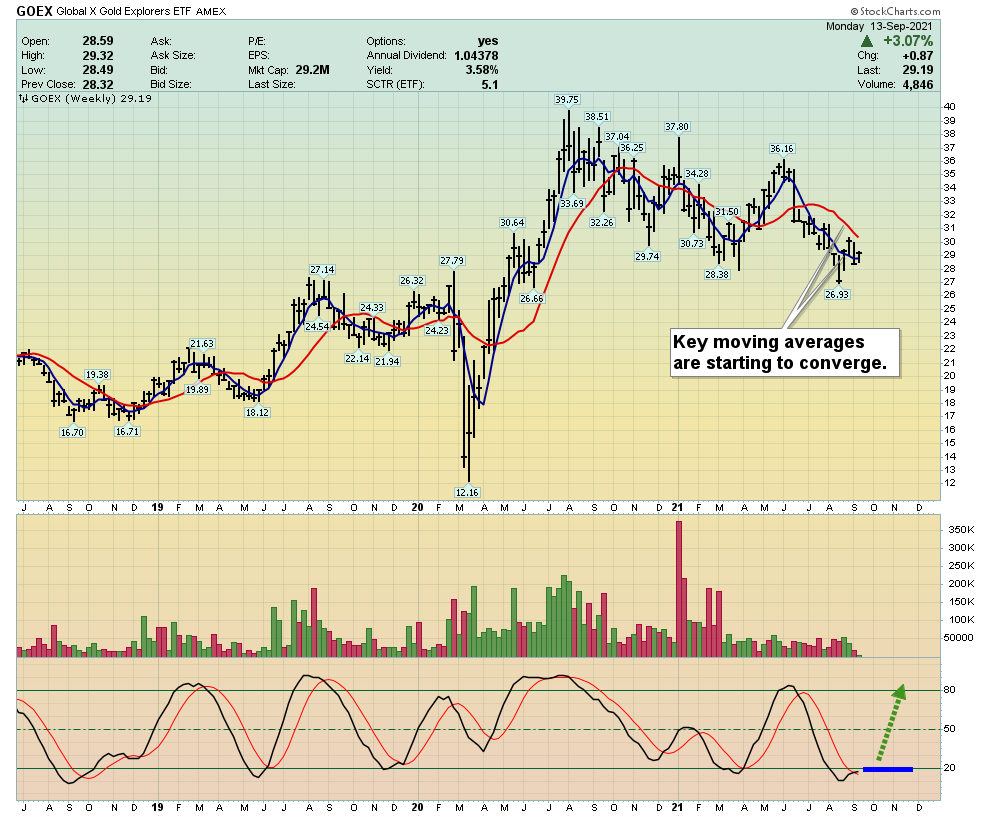Click the date 'Monday 13-Sep-2021'
This screenshot has width=990, height=817.
coord(879,26)
